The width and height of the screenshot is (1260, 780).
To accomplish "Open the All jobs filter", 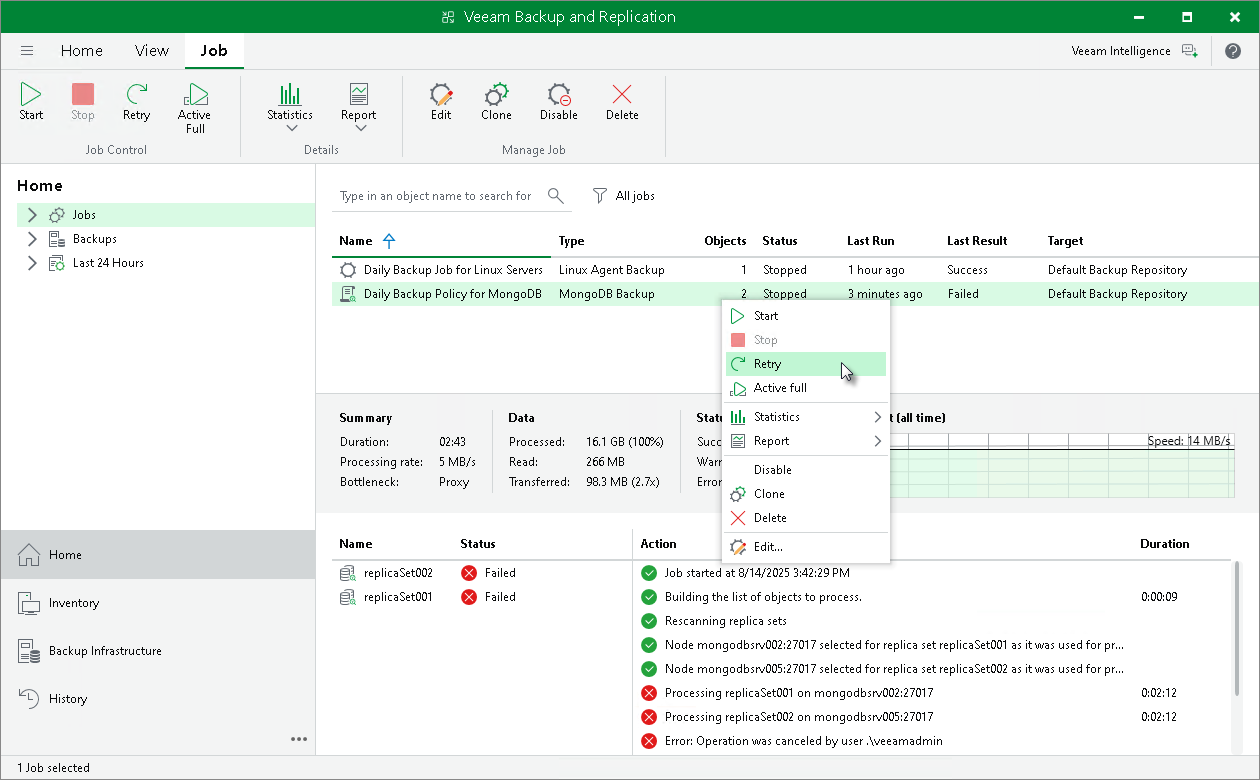I will [x=623, y=196].
